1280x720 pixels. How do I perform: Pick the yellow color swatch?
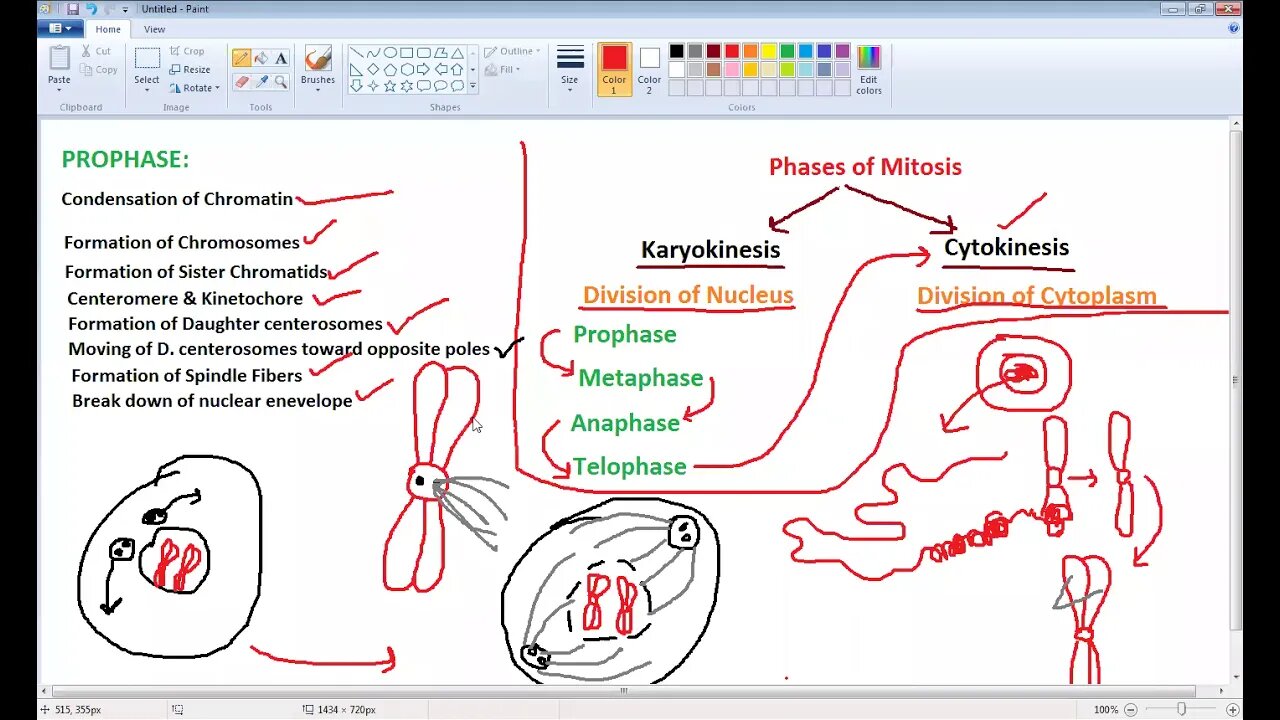pyautogui.click(x=769, y=52)
